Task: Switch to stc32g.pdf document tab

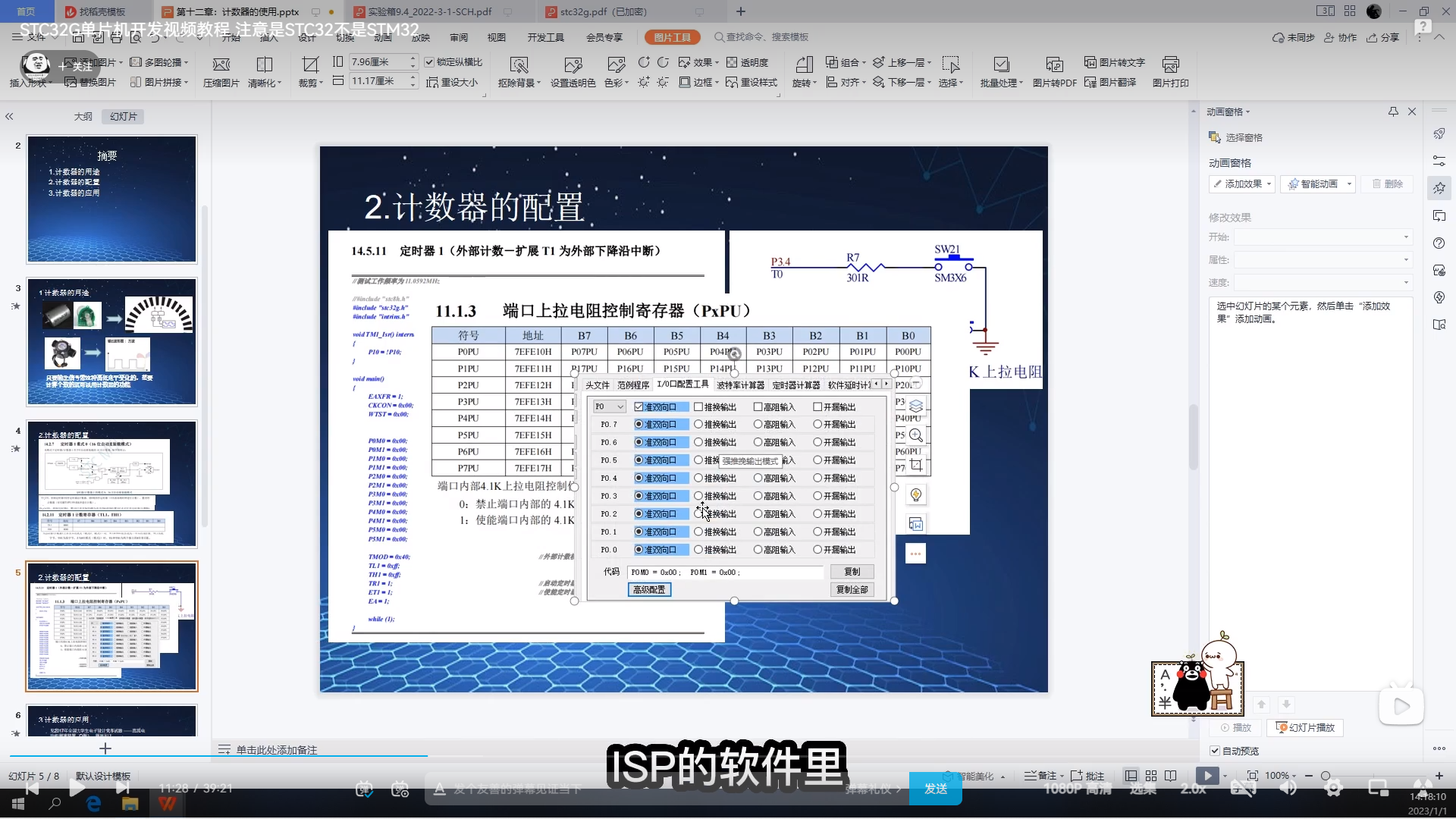Action: (603, 11)
